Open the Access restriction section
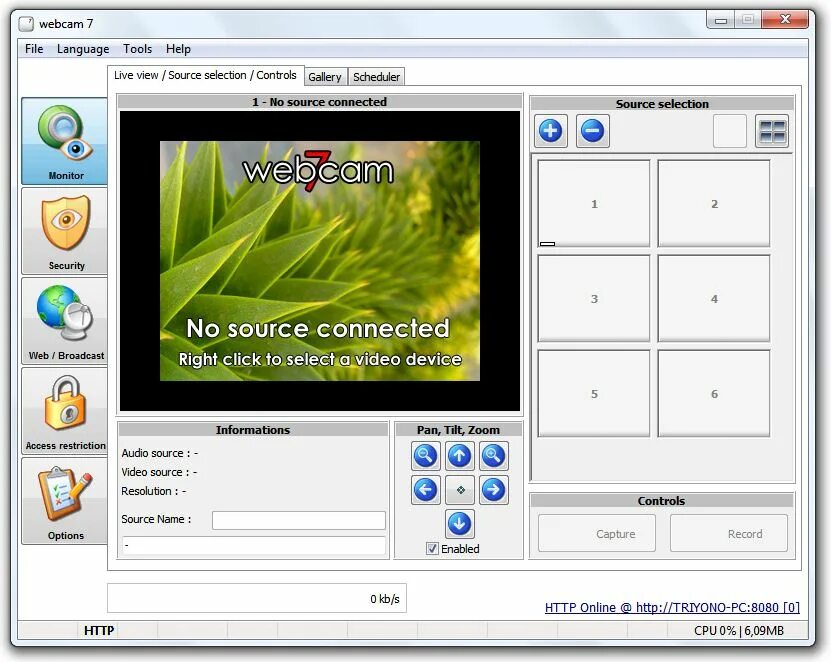Screen dimensions: 831x662 65,411
